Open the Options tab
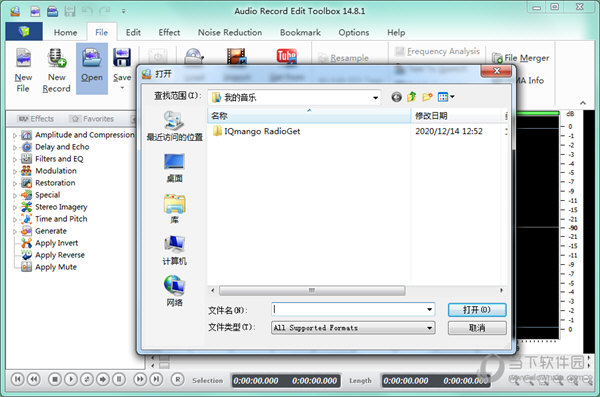Image resolution: width=600 pixels, height=397 pixels. pos(354,33)
